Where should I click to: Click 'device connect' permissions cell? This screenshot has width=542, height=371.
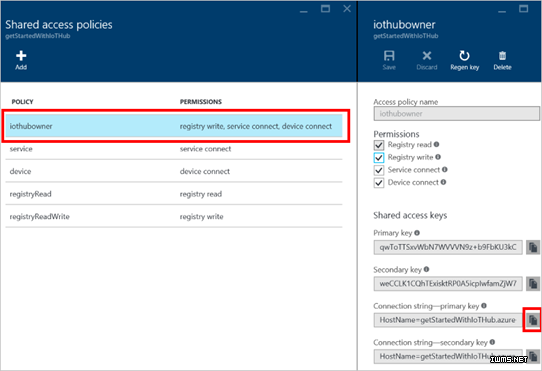(205, 171)
